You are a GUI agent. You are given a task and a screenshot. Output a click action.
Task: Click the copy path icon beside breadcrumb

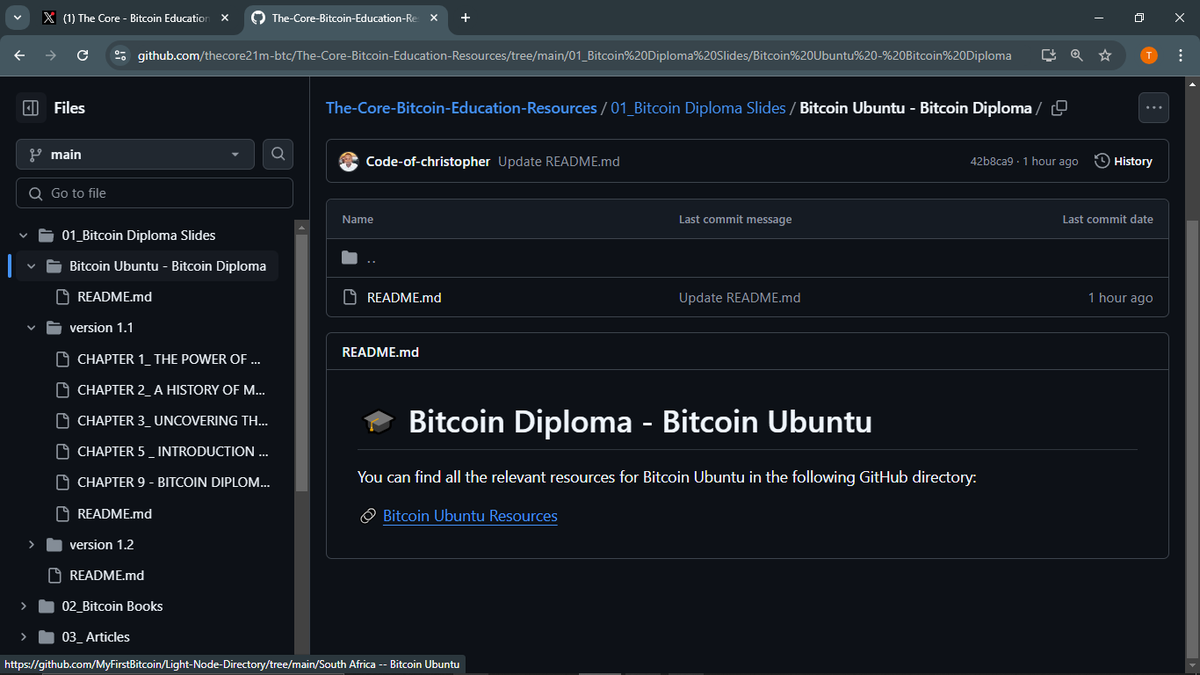[x=1059, y=108]
